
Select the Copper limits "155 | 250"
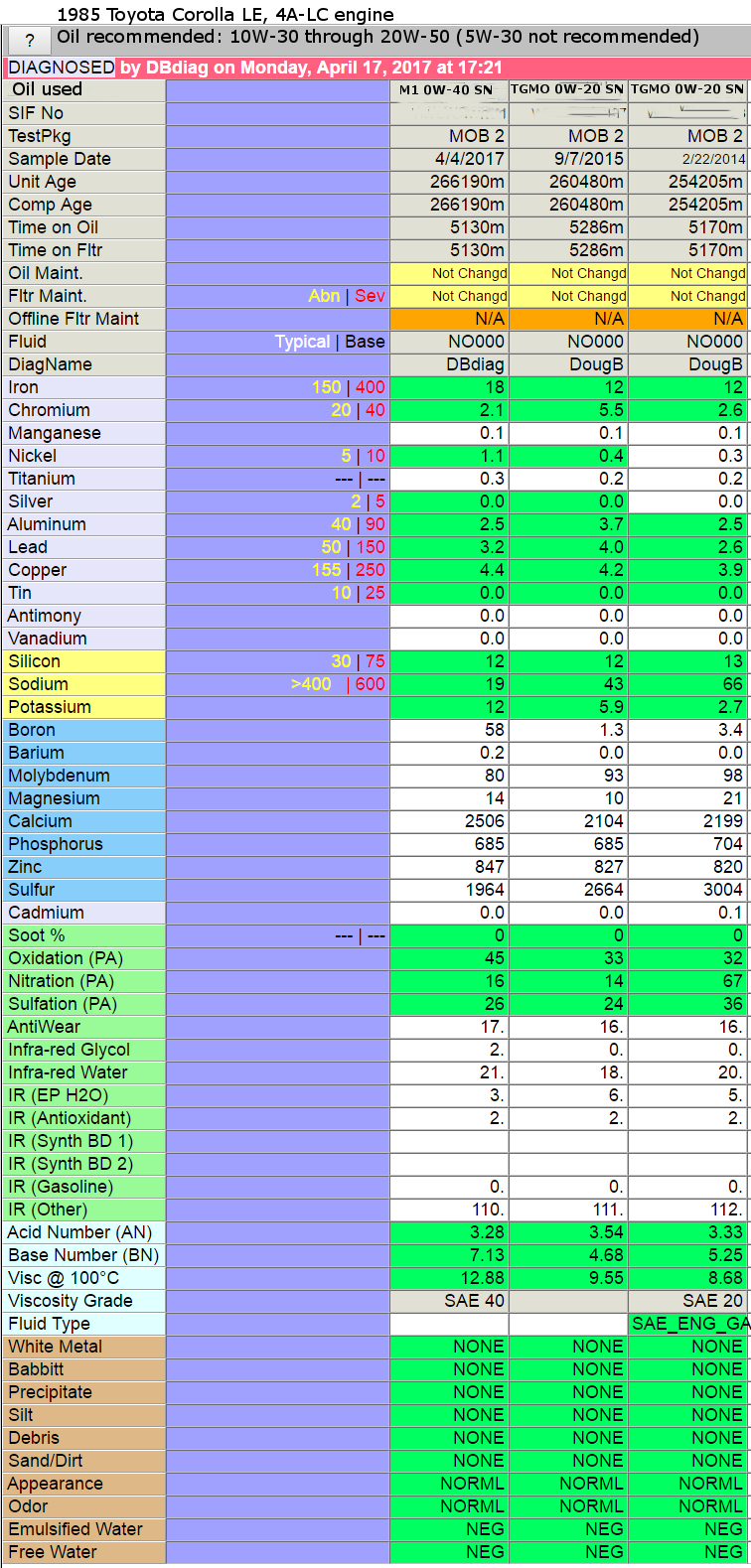tap(349, 570)
